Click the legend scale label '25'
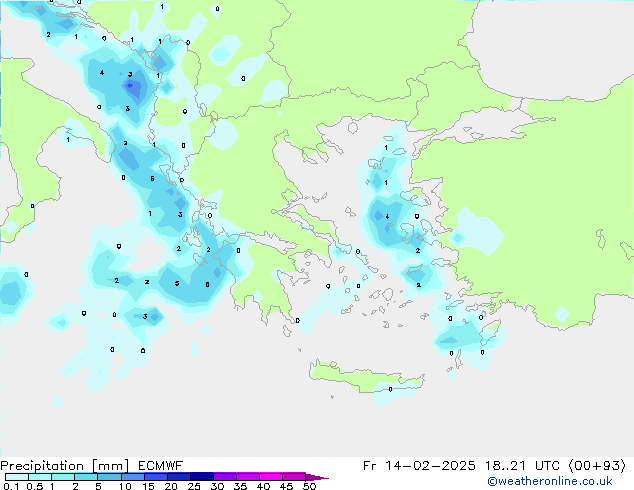The image size is (634, 490). (x=194, y=486)
